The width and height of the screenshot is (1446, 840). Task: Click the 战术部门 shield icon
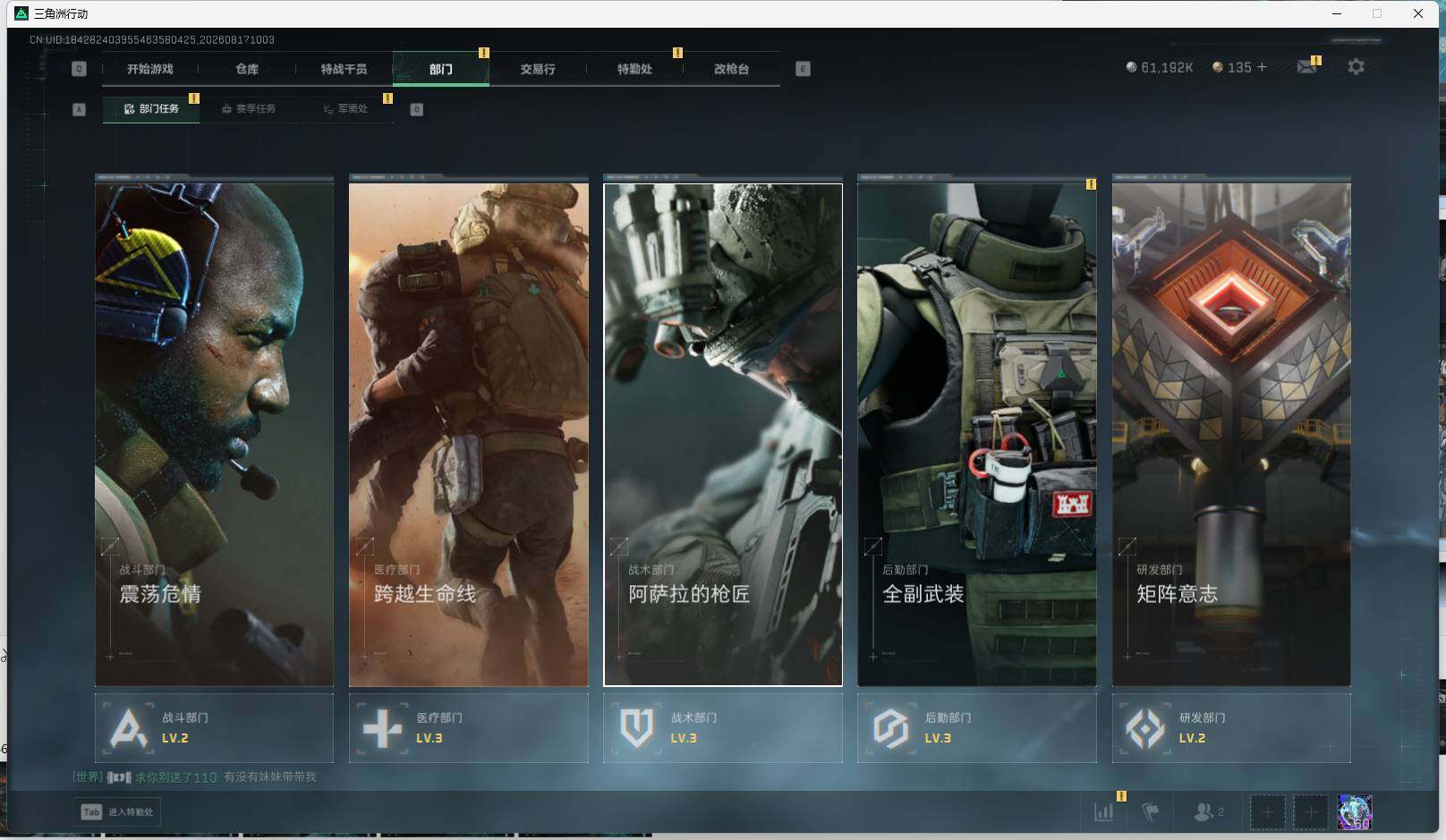[636, 728]
